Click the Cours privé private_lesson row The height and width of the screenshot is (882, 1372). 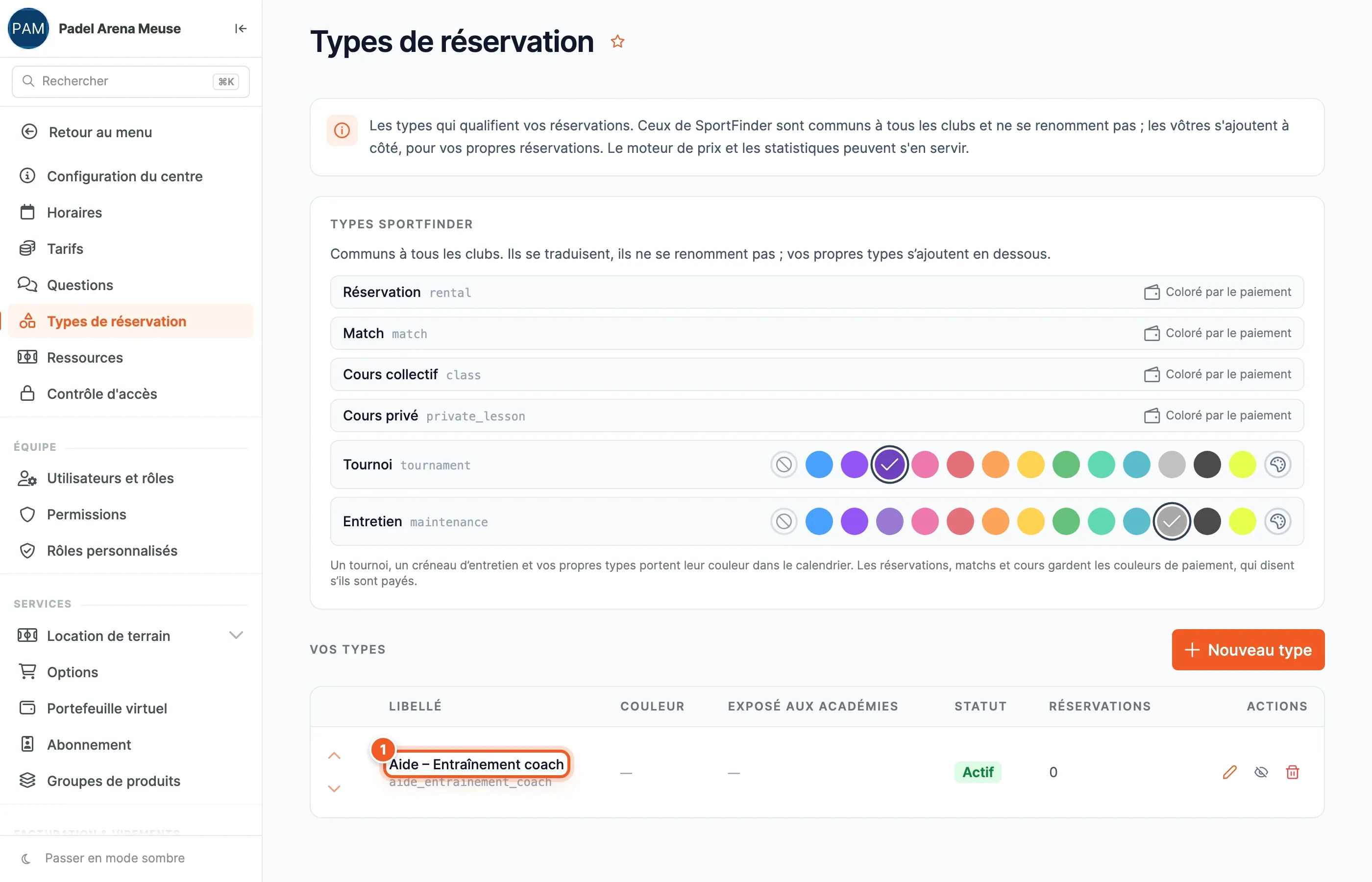816,416
